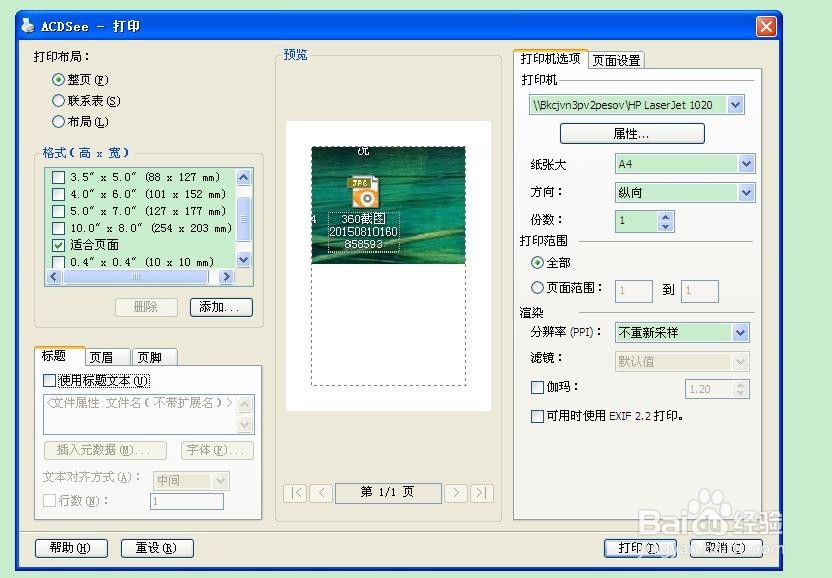Check the 10.0" x 8.0" format option
Image resolution: width=832 pixels, height=578 pixels.
tap(58, 228)
